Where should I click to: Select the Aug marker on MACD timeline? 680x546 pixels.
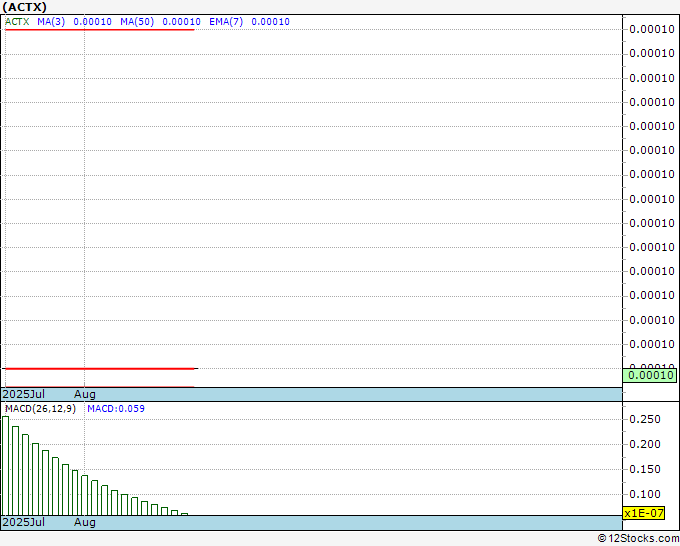click(85, 522)
